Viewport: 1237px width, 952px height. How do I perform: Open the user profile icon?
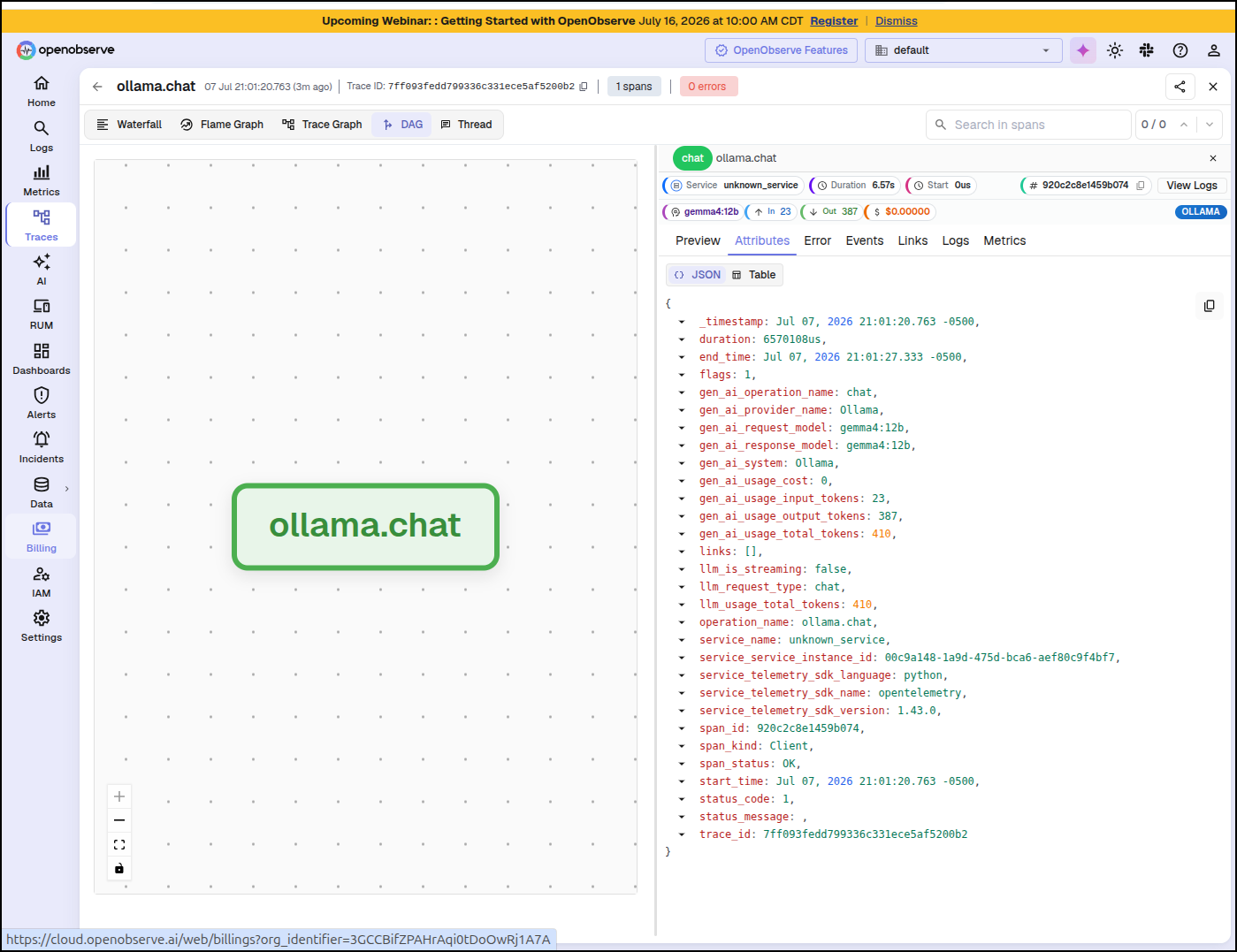tap(1214, 50)
